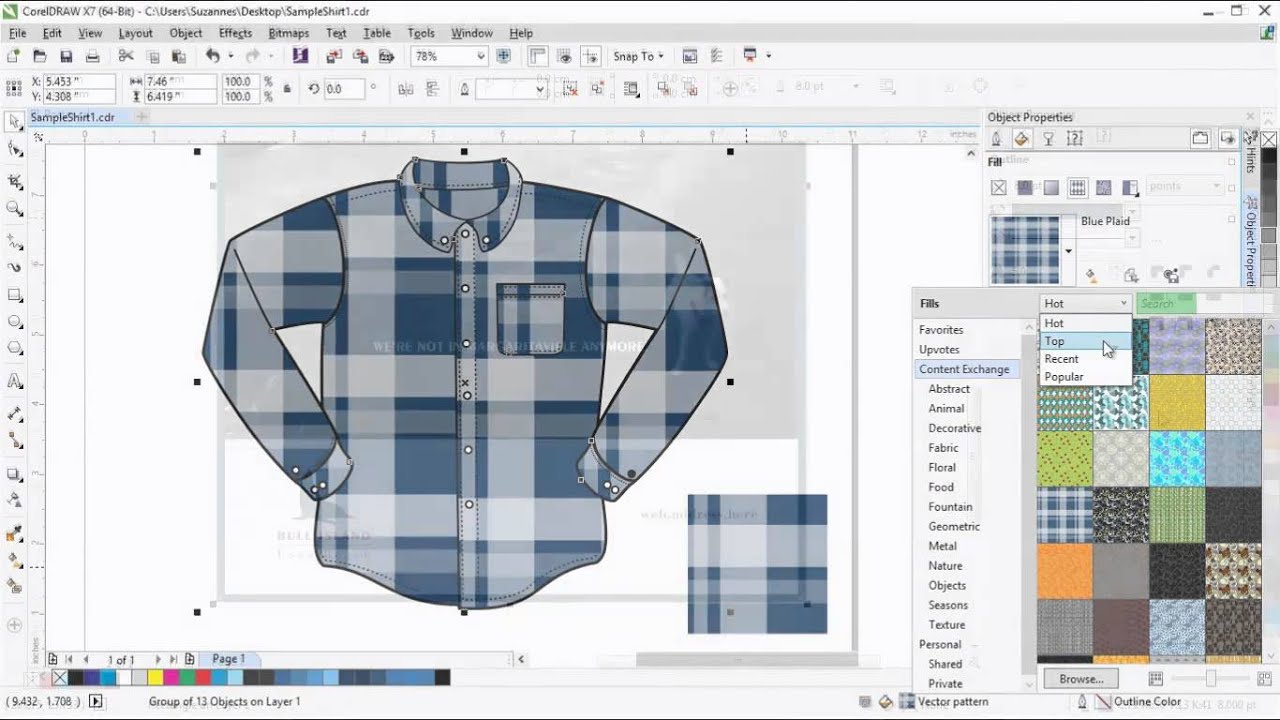Click the Save icon in standard toolbar
This screenshot has width=1280, height=720.
[66, 57]
